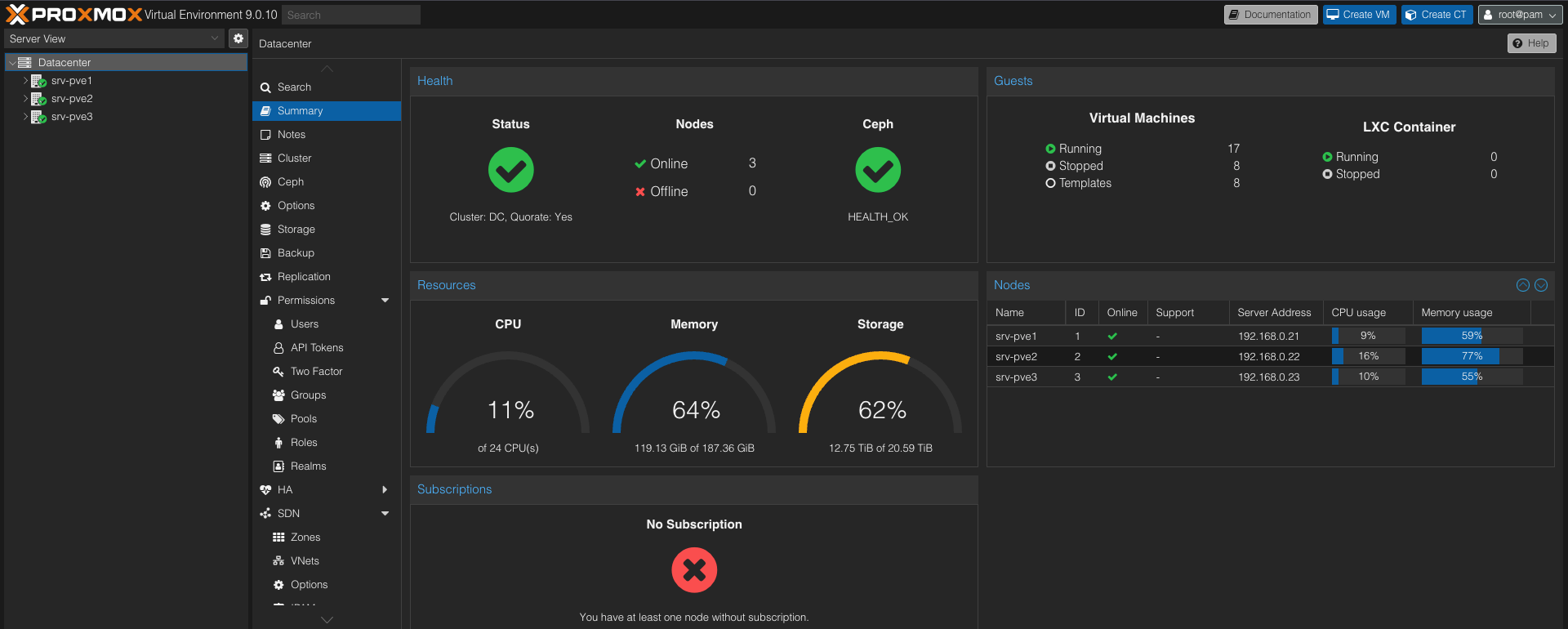Expand the HA submenu arrow
The height and width of the screenshot is (629, 1568).
(385, 490)
